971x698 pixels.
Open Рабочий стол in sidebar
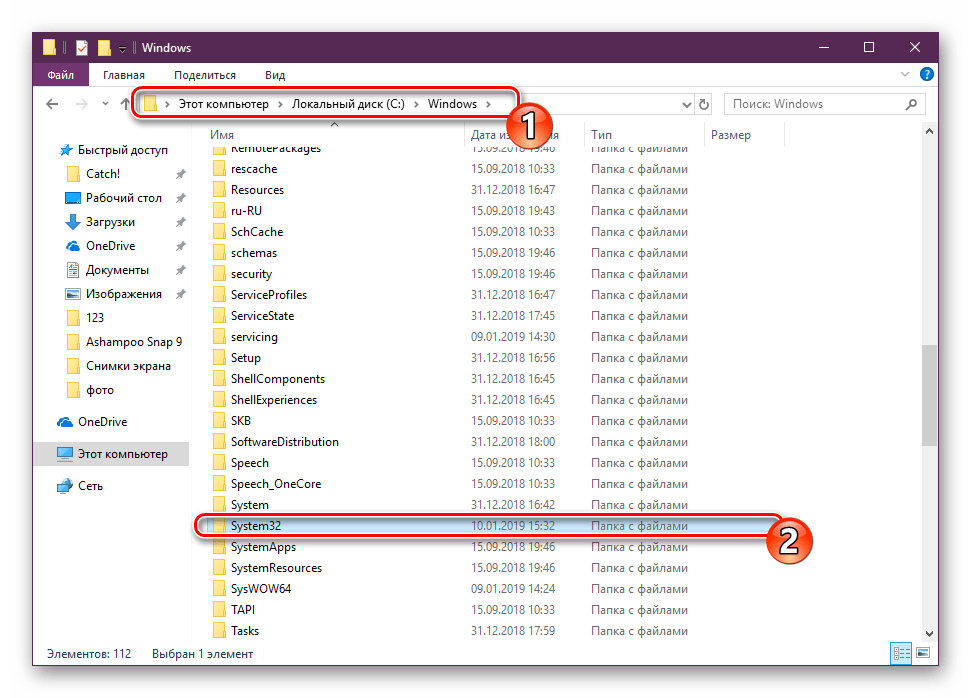pos(124,198)
